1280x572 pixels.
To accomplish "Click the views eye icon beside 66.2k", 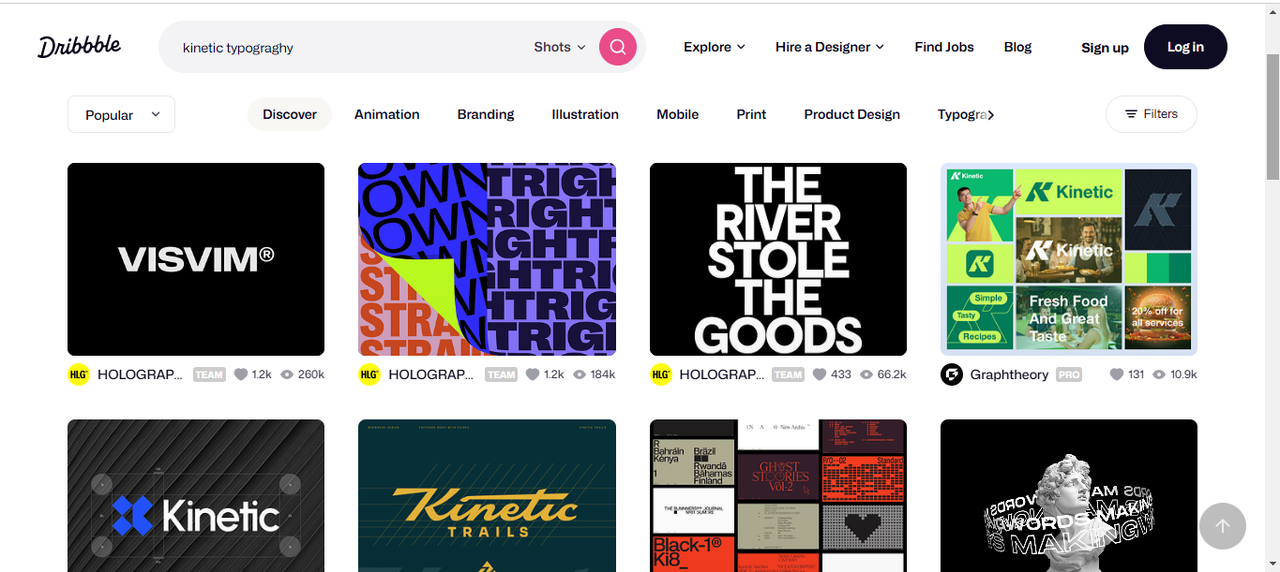I will click(867, 374).
